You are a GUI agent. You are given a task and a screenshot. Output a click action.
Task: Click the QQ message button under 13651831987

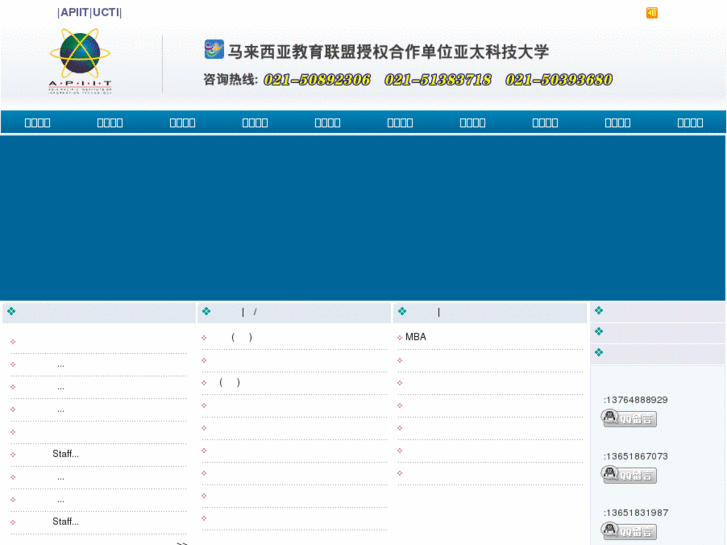point(629,531)
